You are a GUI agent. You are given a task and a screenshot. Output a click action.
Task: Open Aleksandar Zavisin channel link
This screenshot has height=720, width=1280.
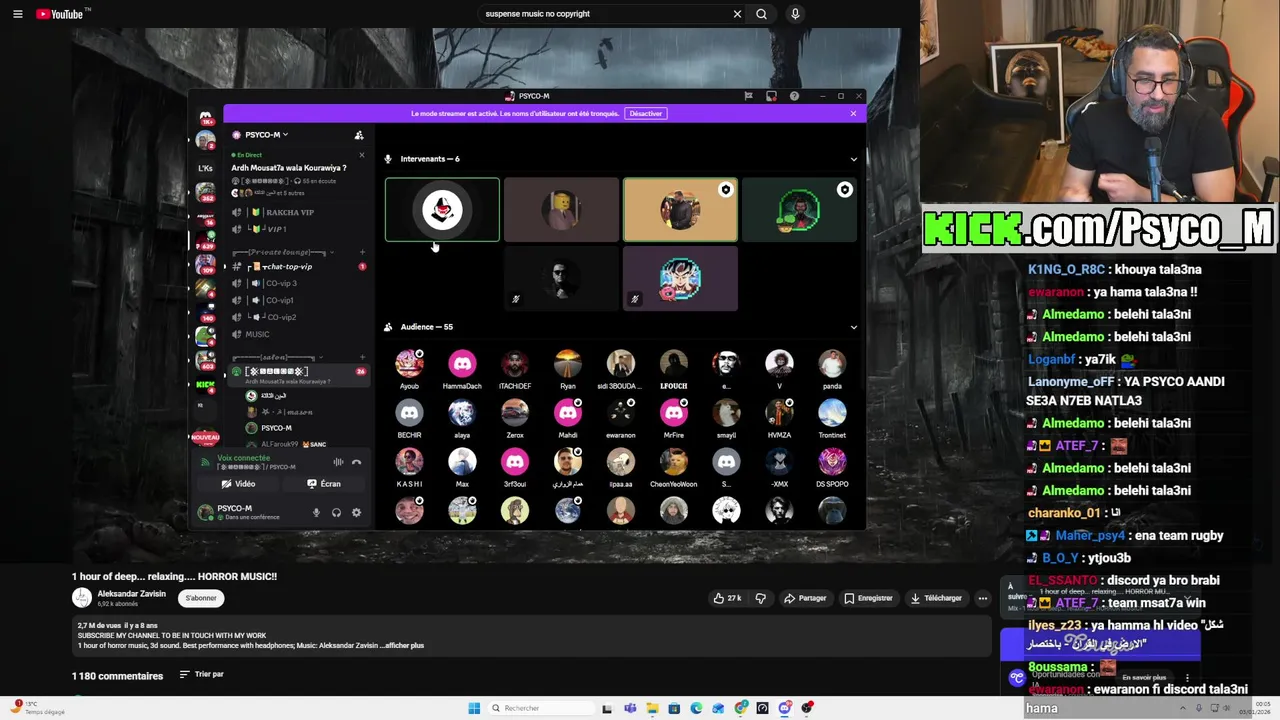tap(131, 594)
